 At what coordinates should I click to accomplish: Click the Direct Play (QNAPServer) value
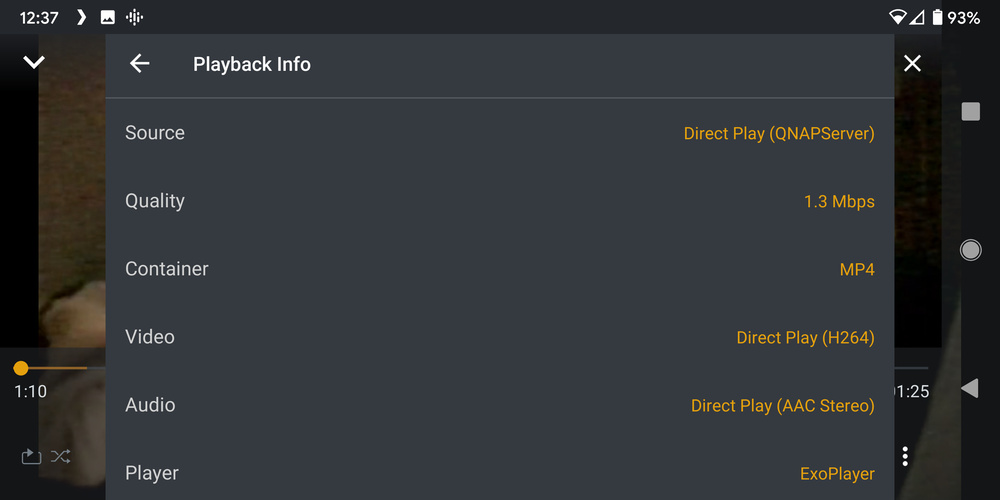coord(779,133)
